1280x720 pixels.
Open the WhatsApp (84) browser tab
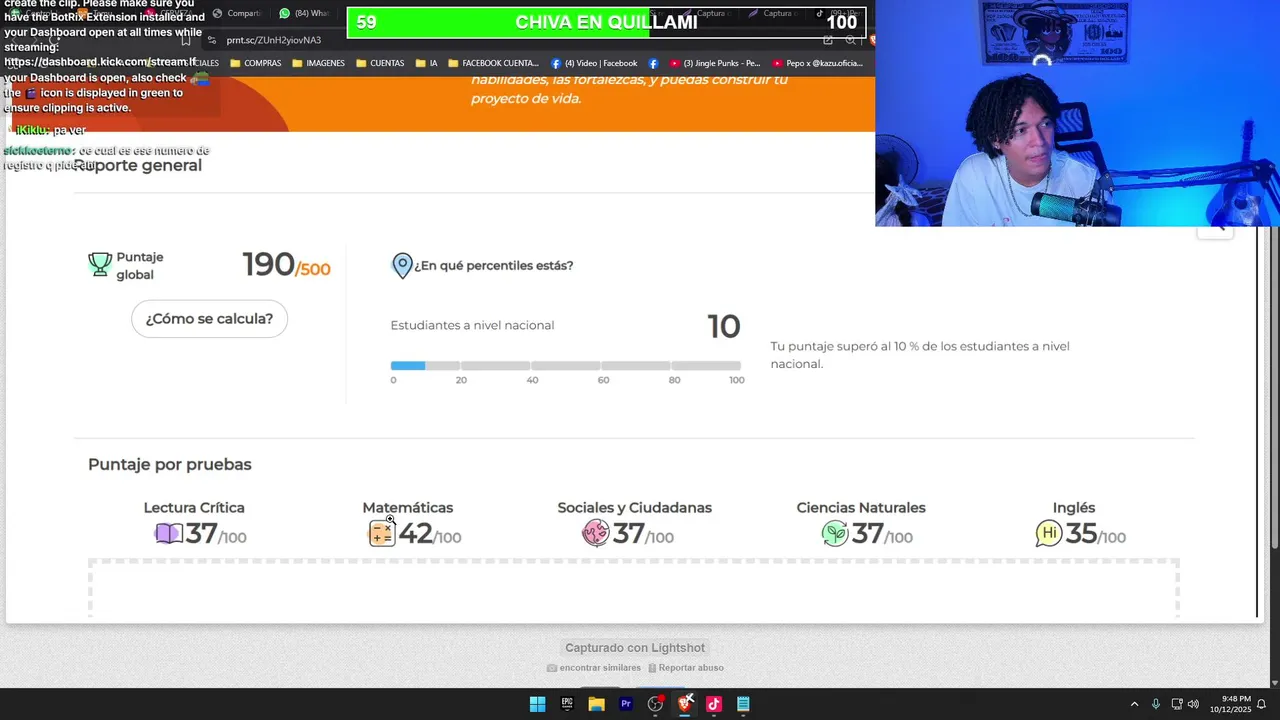[x=304, y=13]
